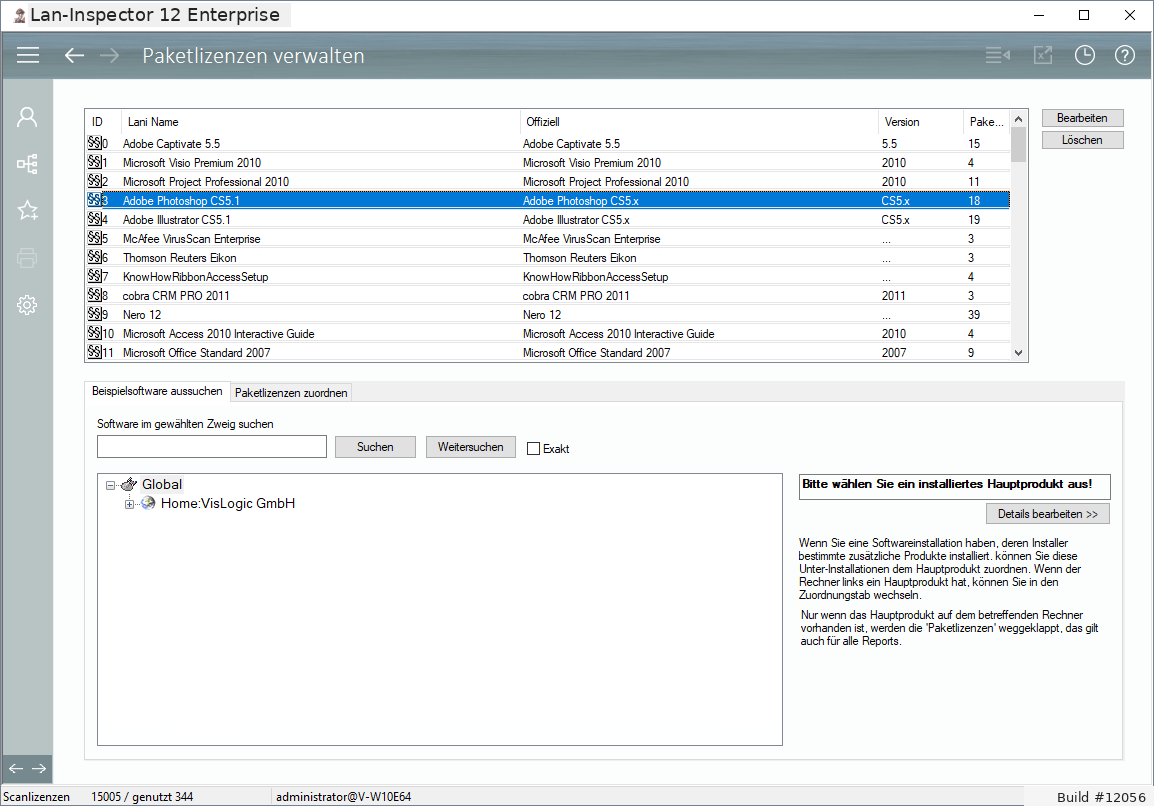1154x806 pixels.
Task: Click the Weitersuchen button
Action: [x=470, y=447]
